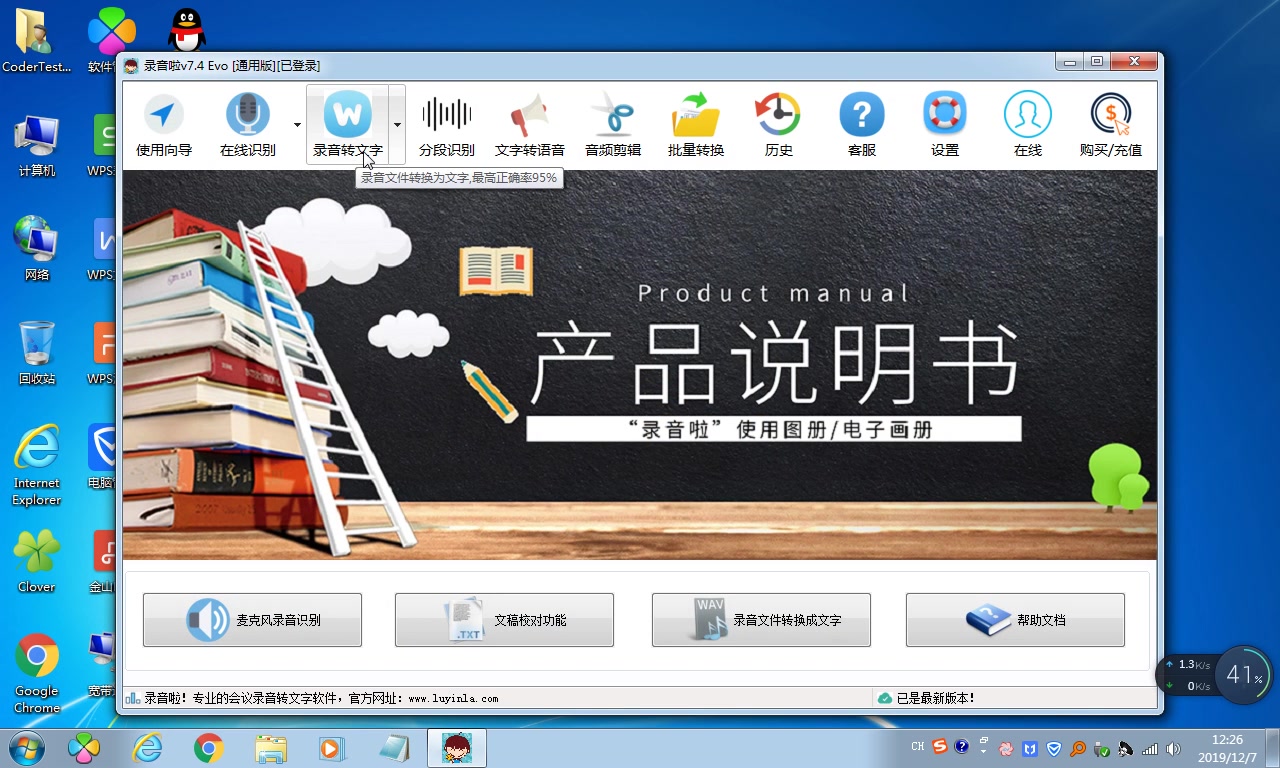The width and height of the screenshot is (1280, 768).
Task: Open the 历史 history view
Action: (x=778, y=124)
